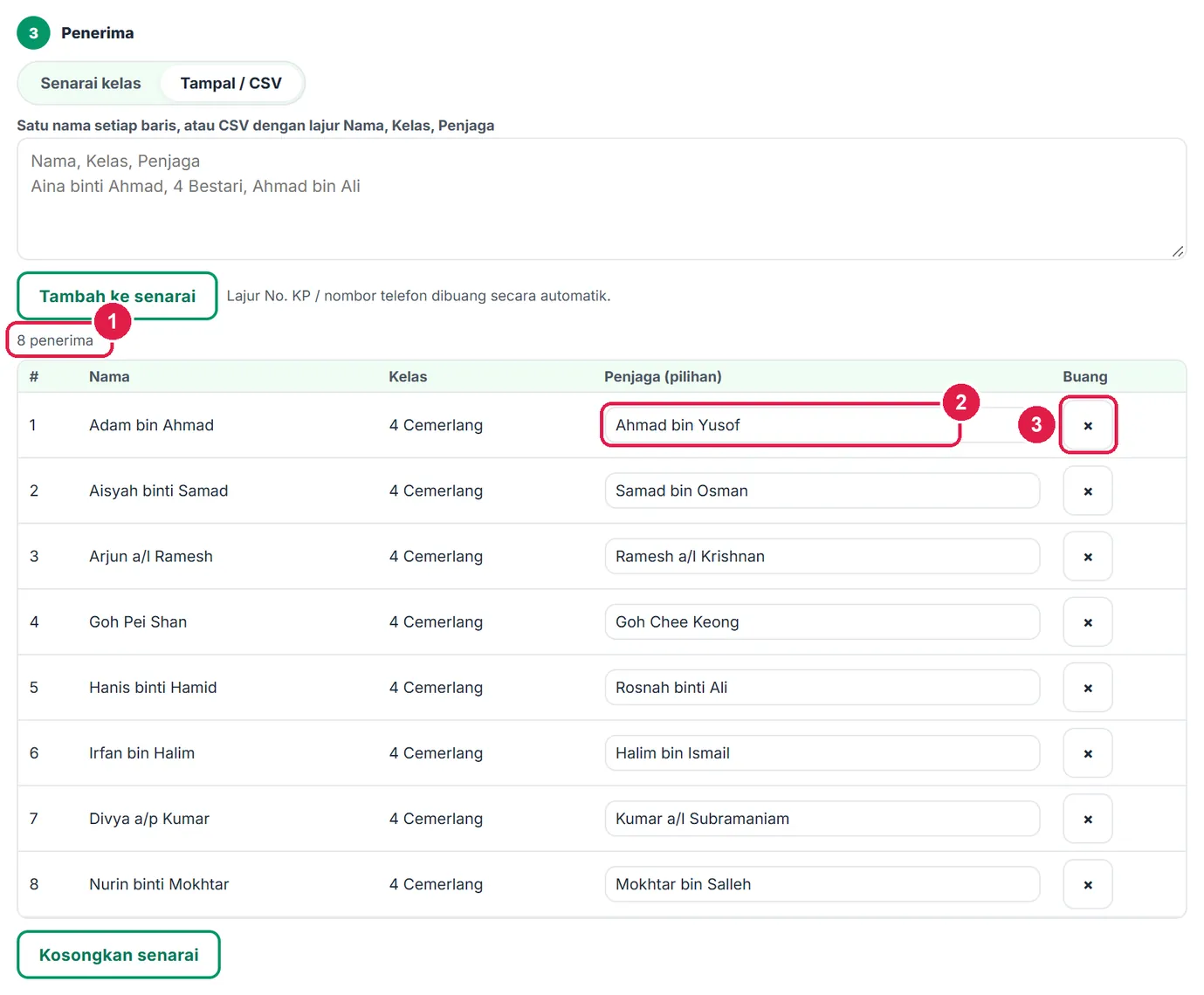
Task: Click the 8 penerima count label
Action: (x=55, y=340)
